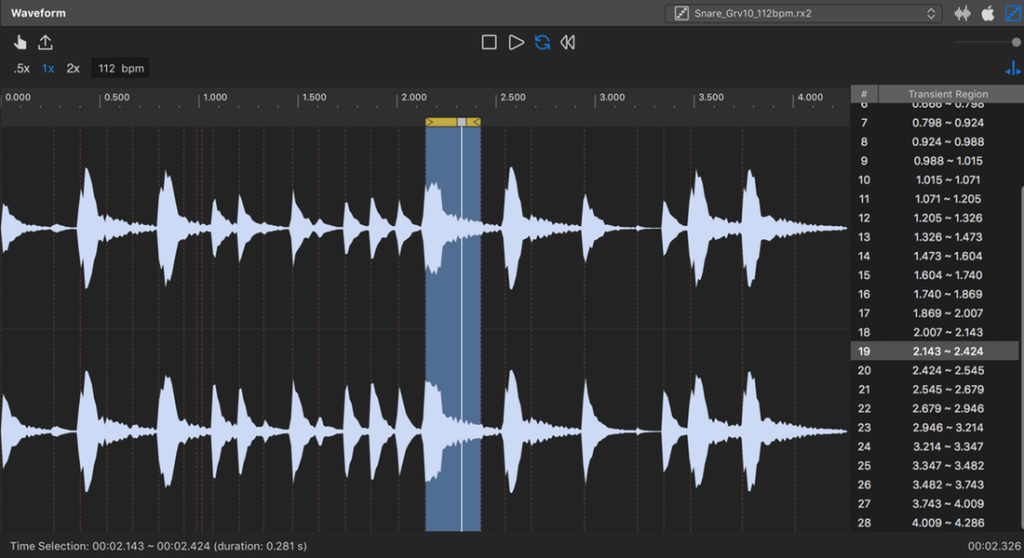Select transient row 25 (3.347 ~ 3.482)
Image resolution: width=1024 pixels, height=558 pixels.
935,466
